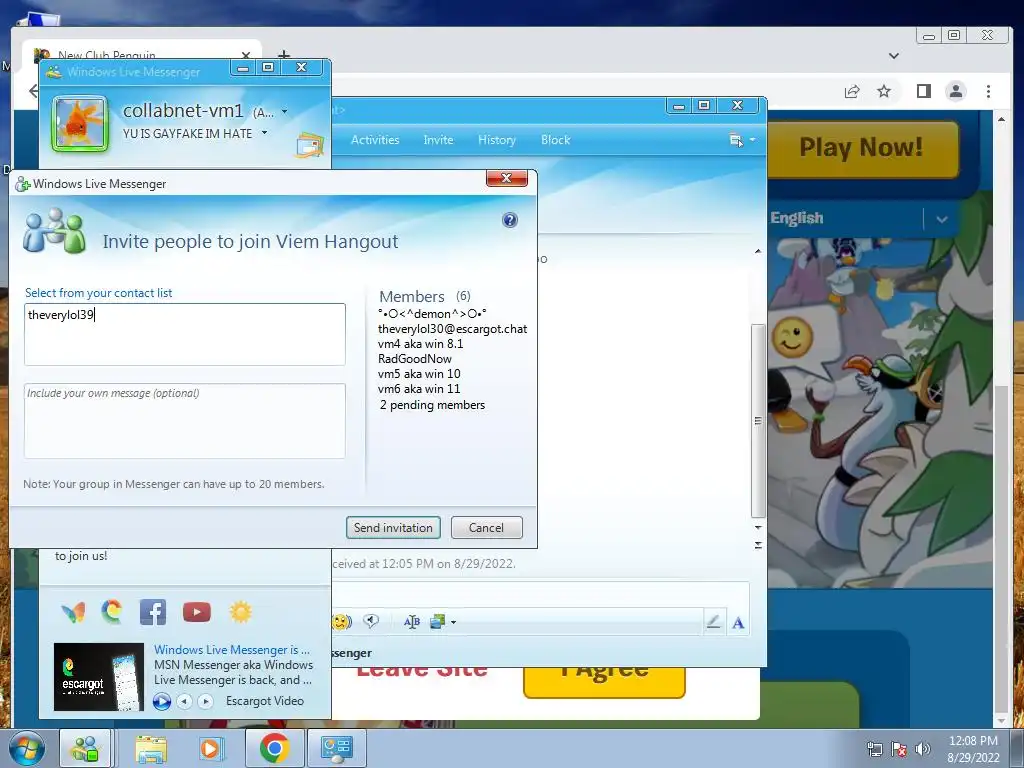This screenshot has height=768, width=1024.
Task: Click the goldfish display picture in Messenger
Action: 80,124
